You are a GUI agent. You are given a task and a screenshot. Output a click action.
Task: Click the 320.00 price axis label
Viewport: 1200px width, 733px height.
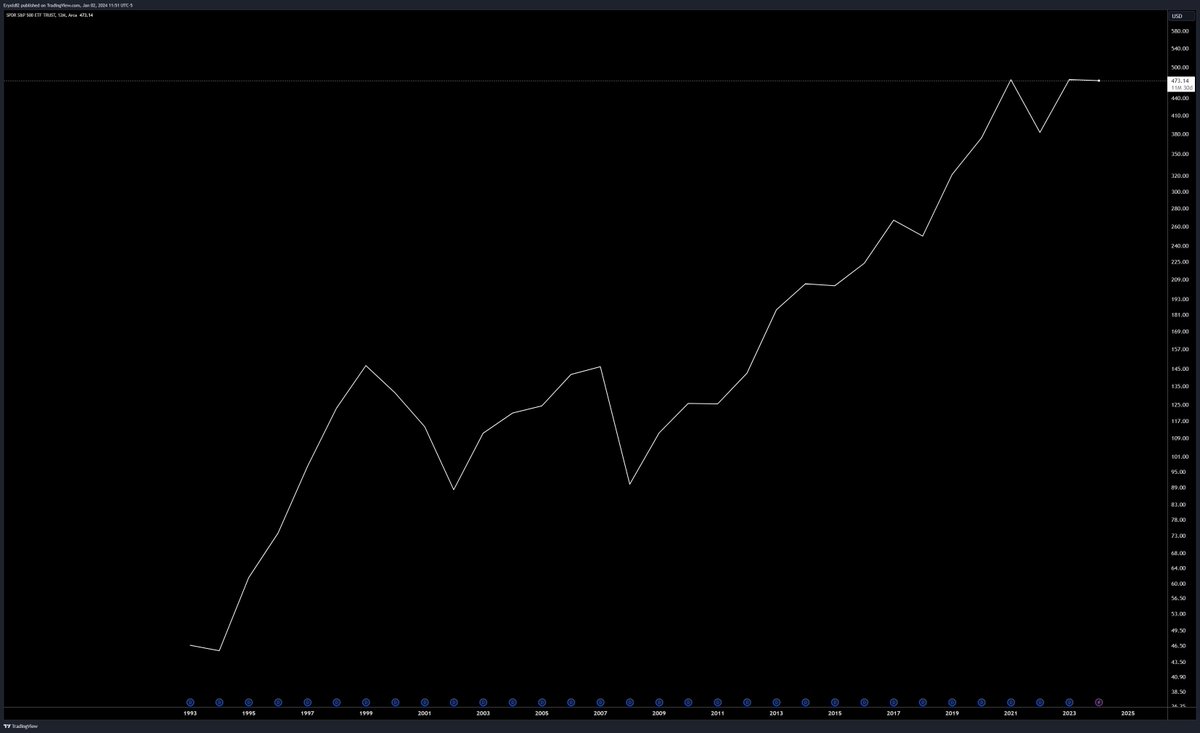click(1181, 174)
